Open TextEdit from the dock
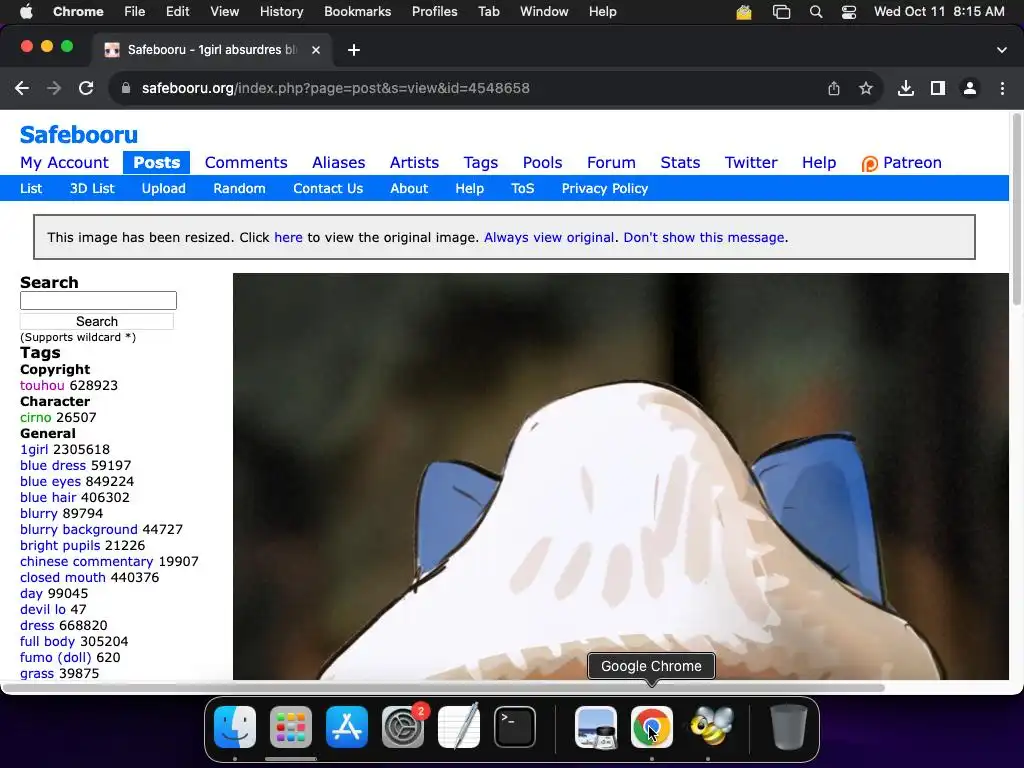 pyautogui.click(x=458, y=726)
